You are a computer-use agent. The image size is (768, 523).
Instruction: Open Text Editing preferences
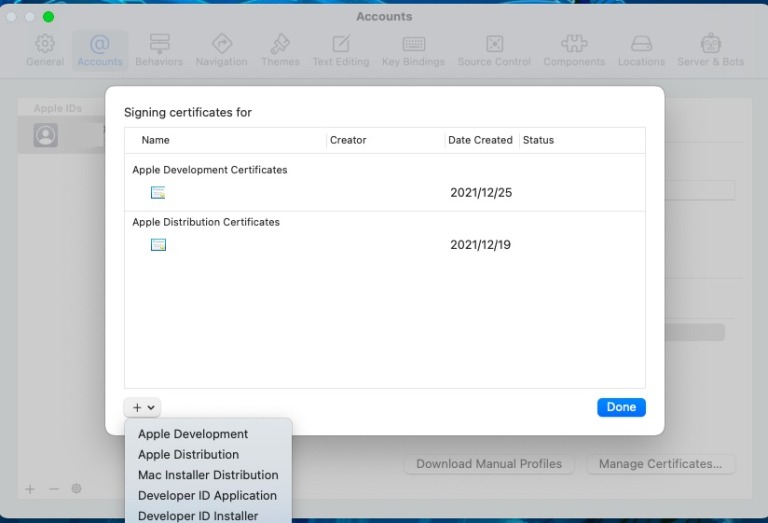(341, 50)
